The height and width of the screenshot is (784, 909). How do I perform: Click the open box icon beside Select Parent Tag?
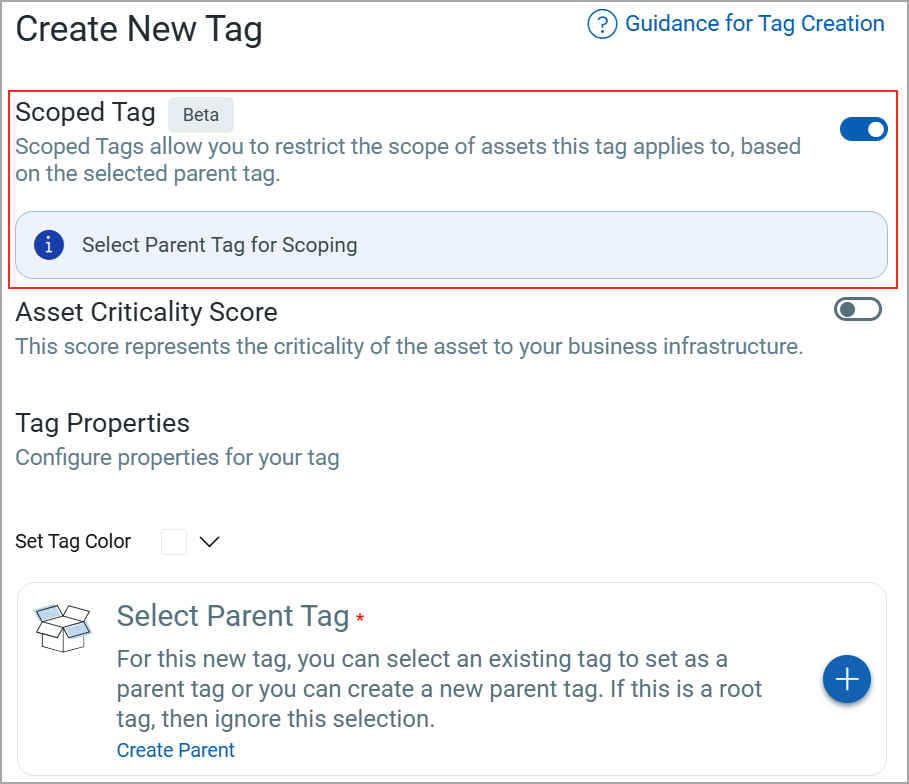tap(62, 628)
